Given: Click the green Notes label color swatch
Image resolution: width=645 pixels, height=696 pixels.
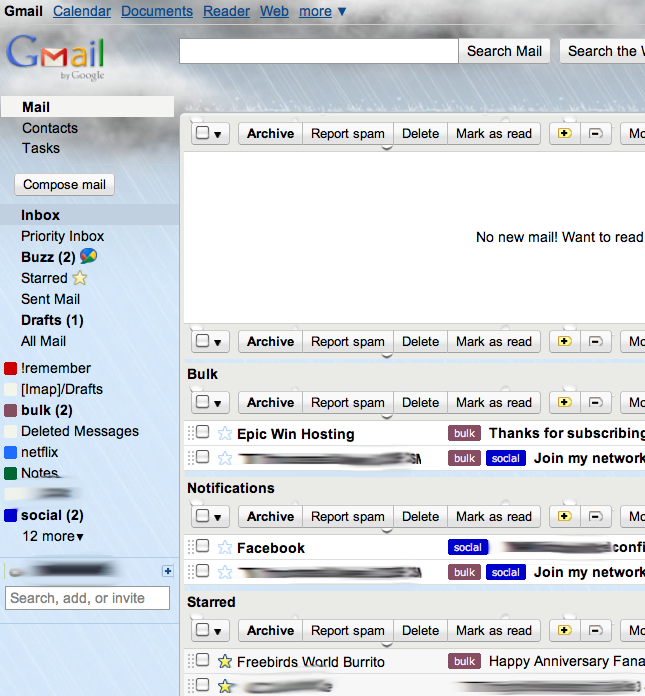Looking at the screenshot, I should pos(11,473).
